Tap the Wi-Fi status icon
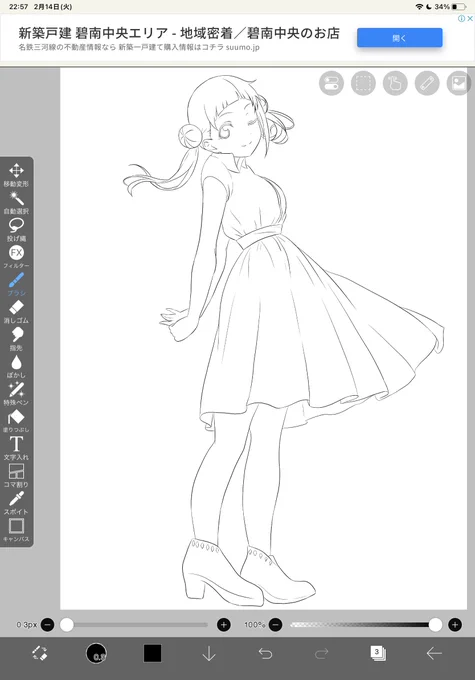 coord(419,7)
